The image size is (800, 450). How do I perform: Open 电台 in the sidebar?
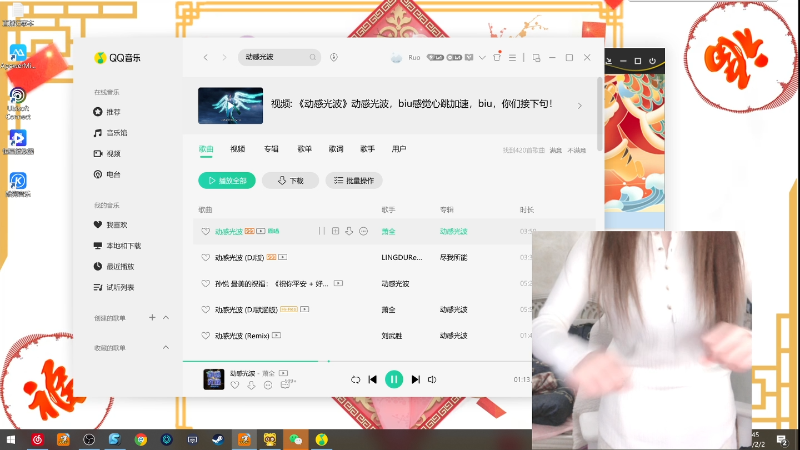pos(107,174)
